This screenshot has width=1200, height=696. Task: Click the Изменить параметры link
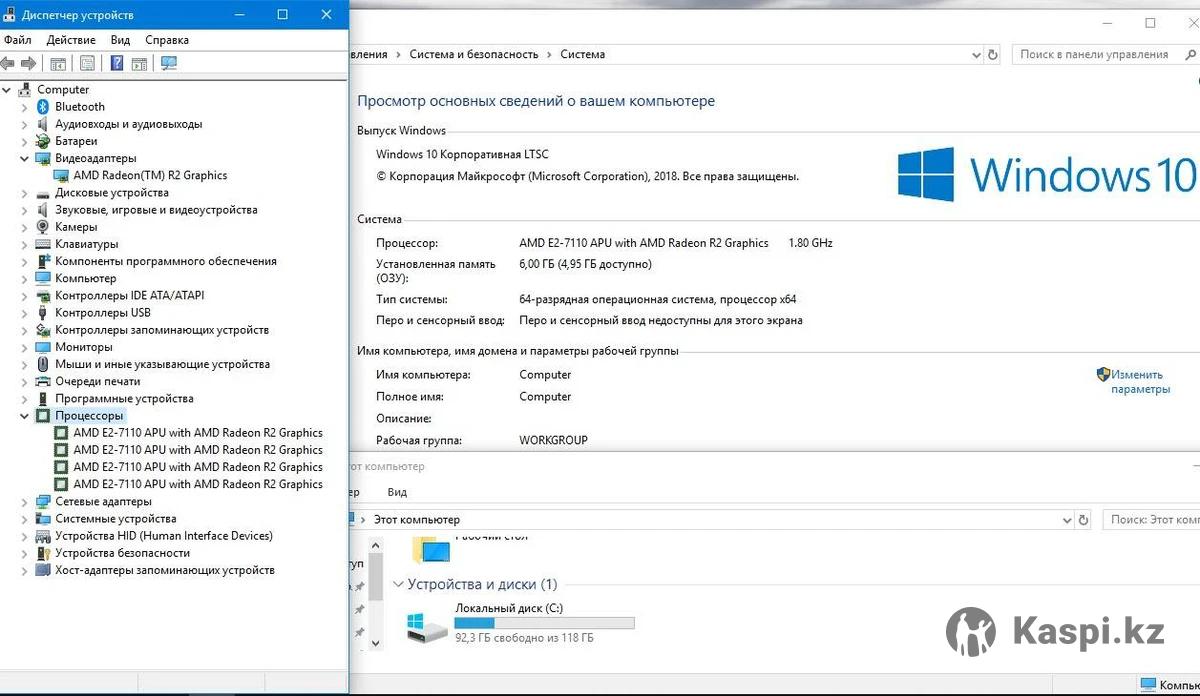click(1140, 382)
